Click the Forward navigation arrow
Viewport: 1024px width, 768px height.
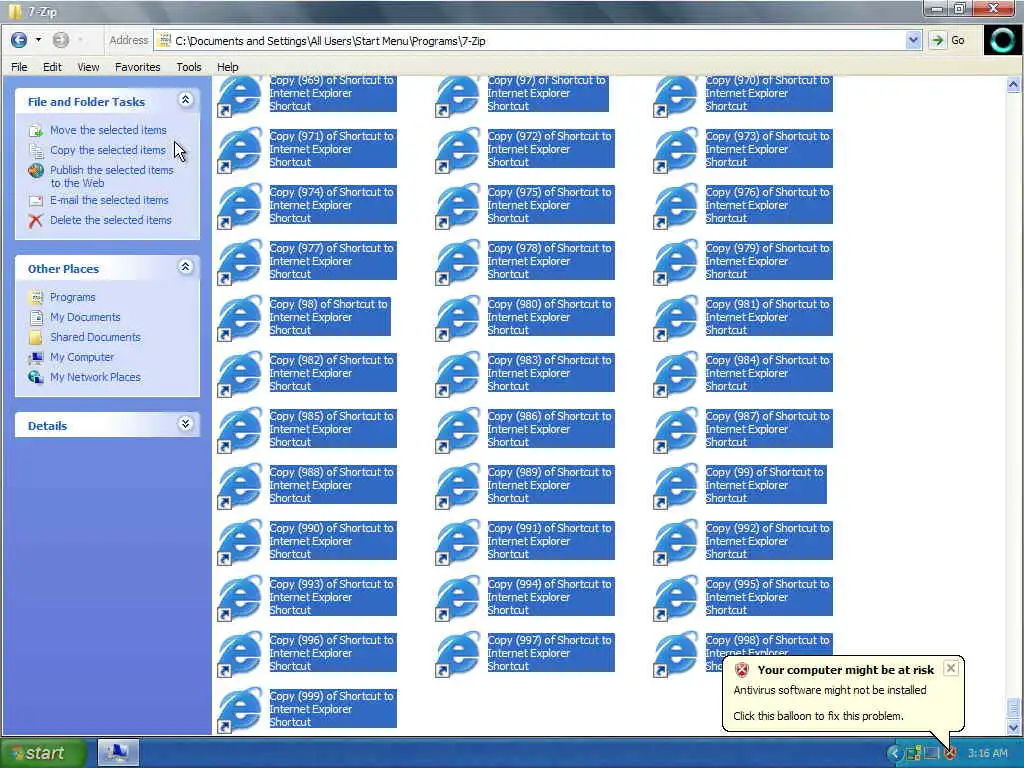pos(61,40)
